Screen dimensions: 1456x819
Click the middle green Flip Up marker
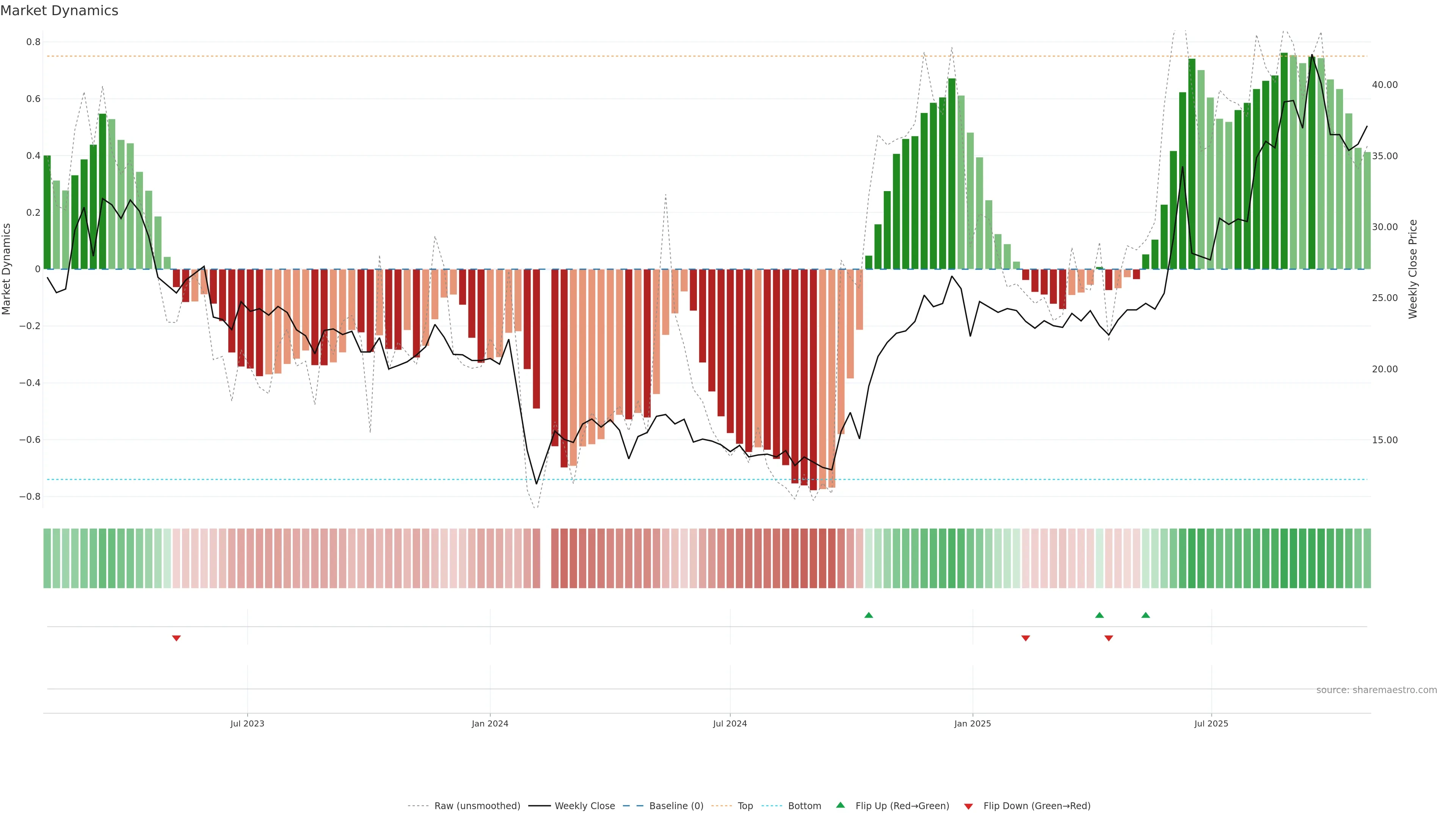(x=1099, y=615)
